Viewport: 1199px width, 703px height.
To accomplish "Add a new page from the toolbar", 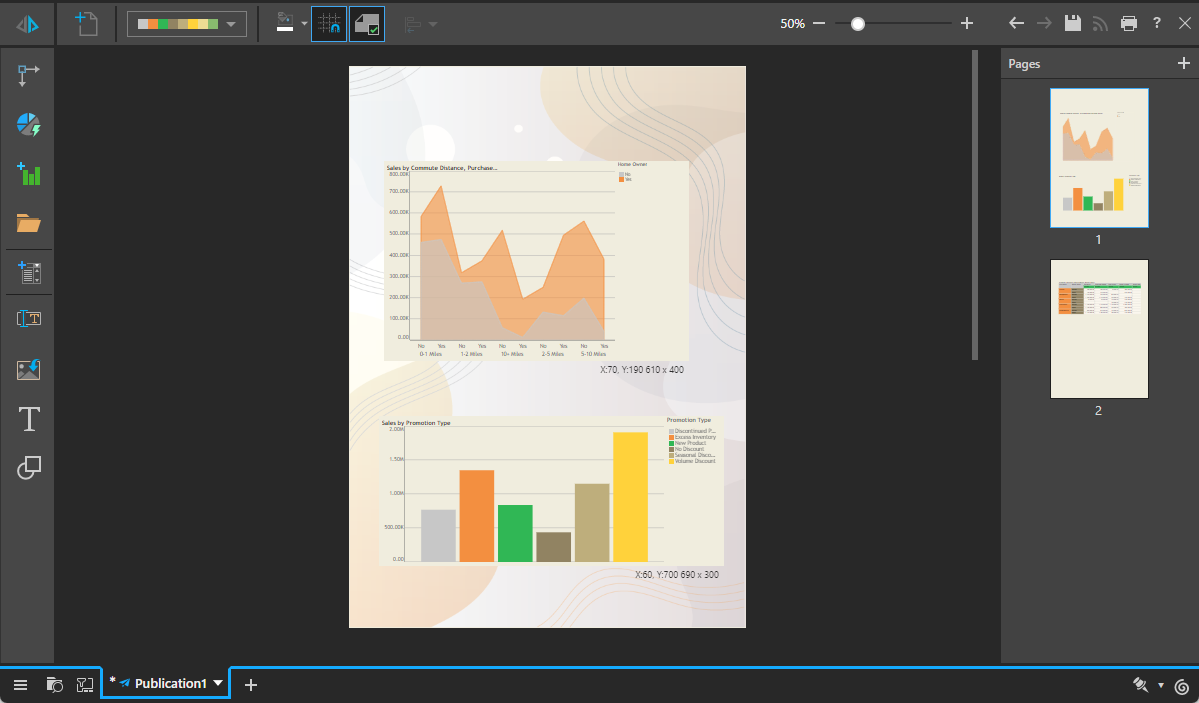I will pyautogui.click(x=86, y=23).
